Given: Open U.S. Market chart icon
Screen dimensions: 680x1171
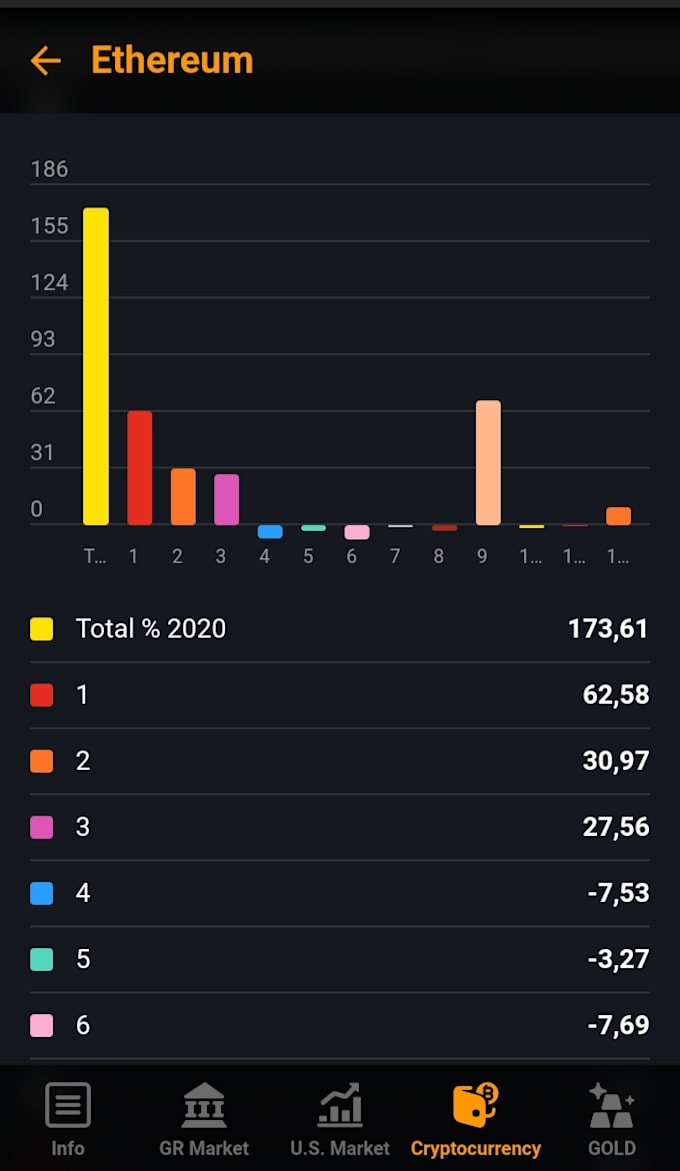Looking at the screenshot, I should (340, 1106).
